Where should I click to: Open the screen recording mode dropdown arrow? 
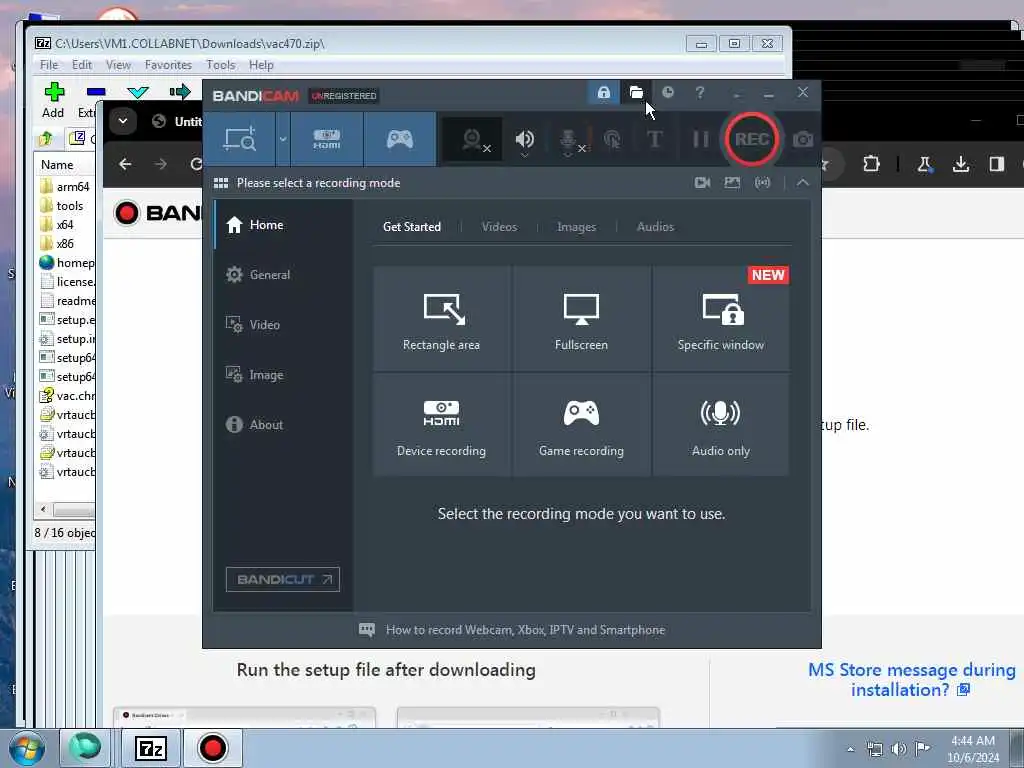pyautogui.click(x=283, y=139)
